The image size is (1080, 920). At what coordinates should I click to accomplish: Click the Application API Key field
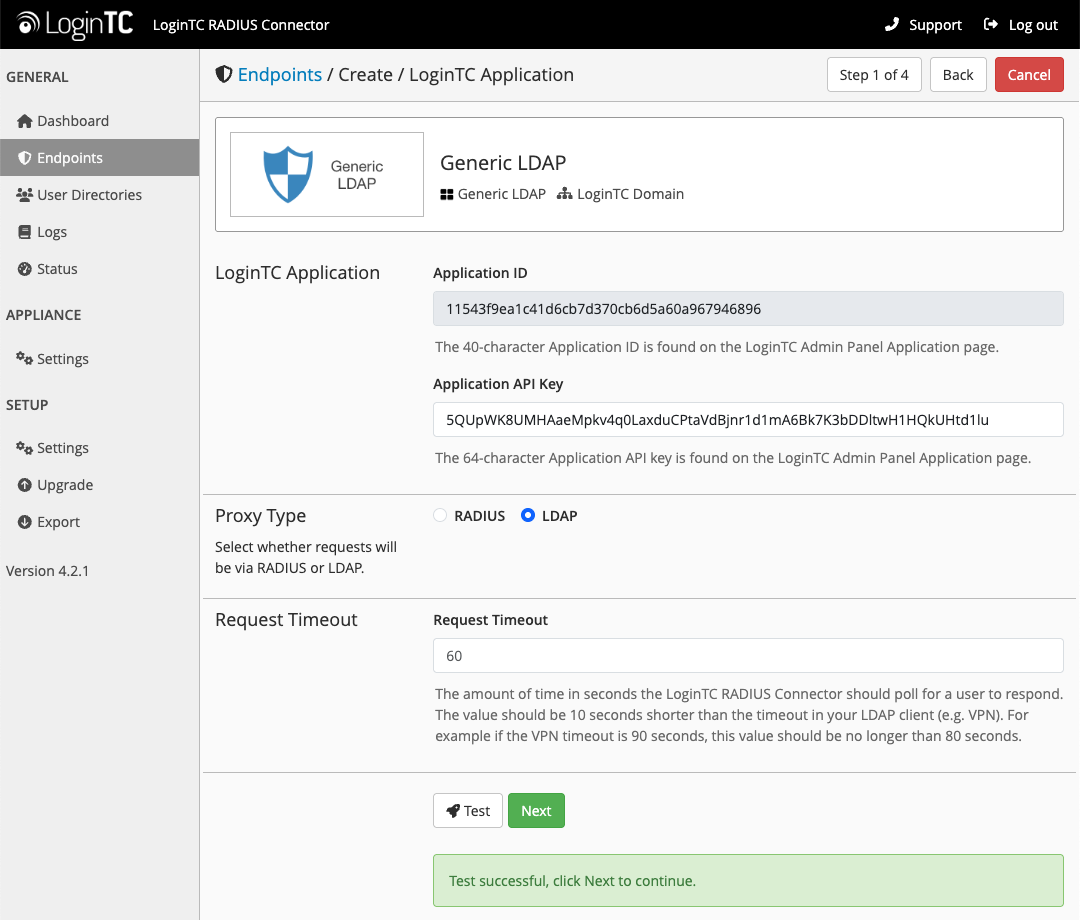(x=748, y=420)
